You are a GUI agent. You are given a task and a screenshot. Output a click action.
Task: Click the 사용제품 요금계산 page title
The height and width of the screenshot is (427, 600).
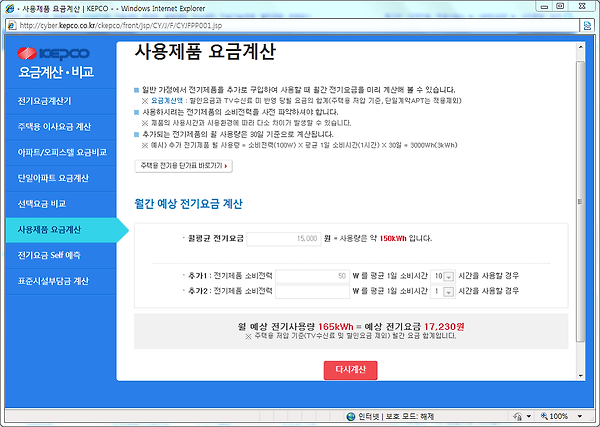(x=205, y=52)
